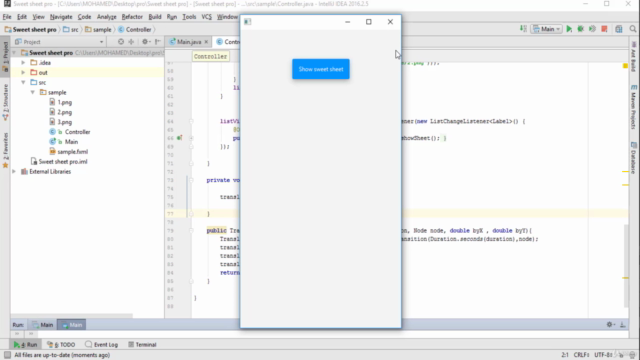The image size is (640, 360).
Task: Click the scroll from source target icon
Action: pos(121,42)
